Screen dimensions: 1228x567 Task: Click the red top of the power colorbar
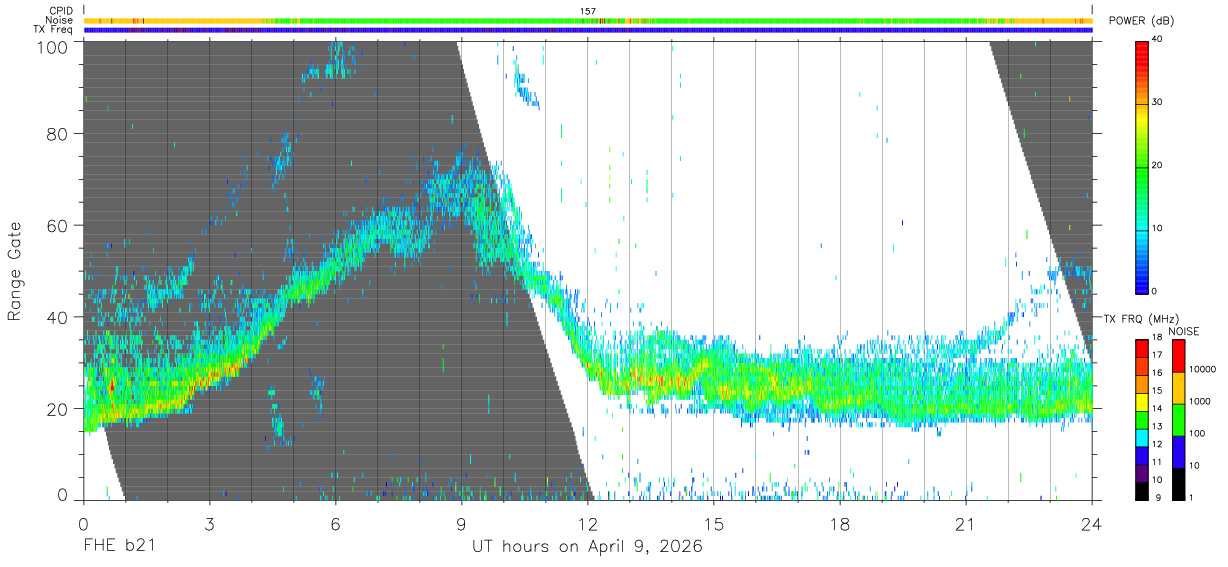pos(1141,47)
